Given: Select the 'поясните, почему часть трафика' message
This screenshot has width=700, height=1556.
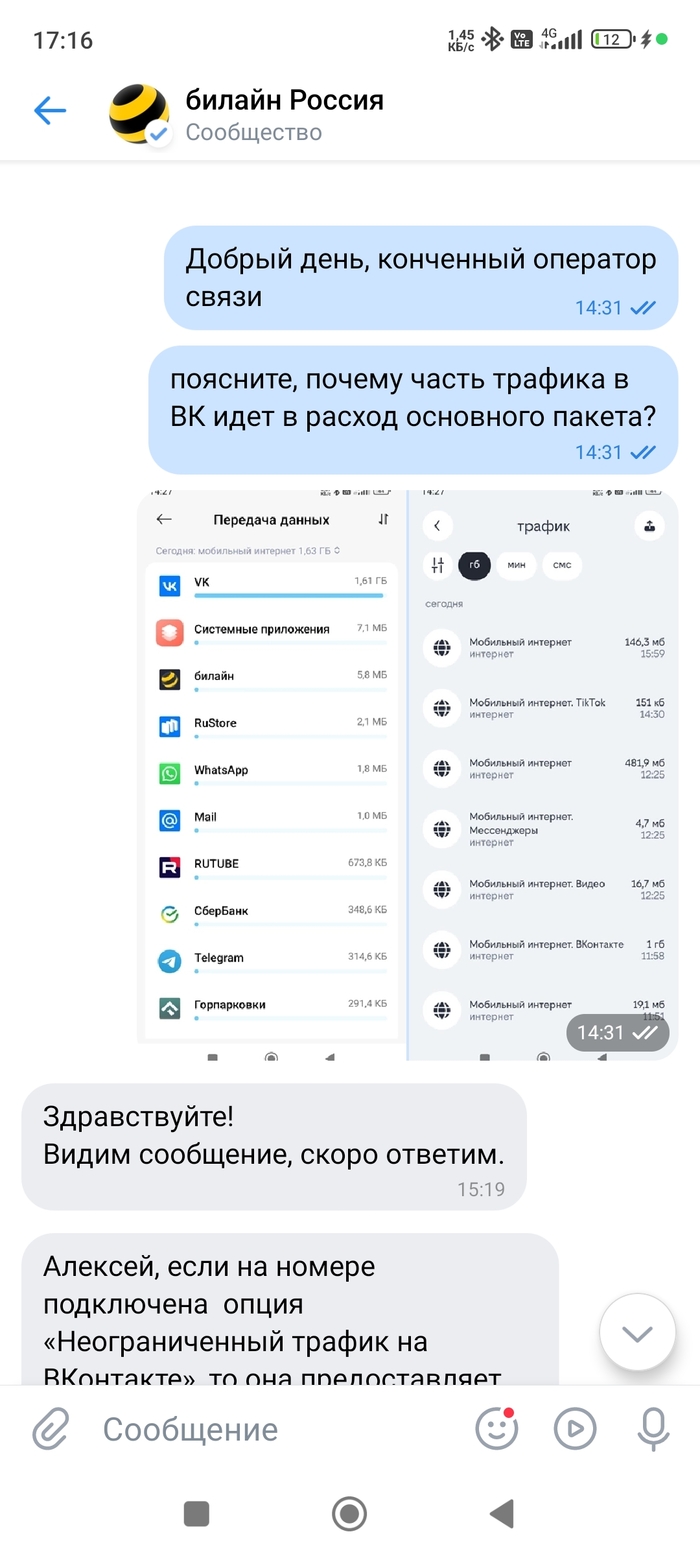Looking at the screenshot, I should 413,410.
